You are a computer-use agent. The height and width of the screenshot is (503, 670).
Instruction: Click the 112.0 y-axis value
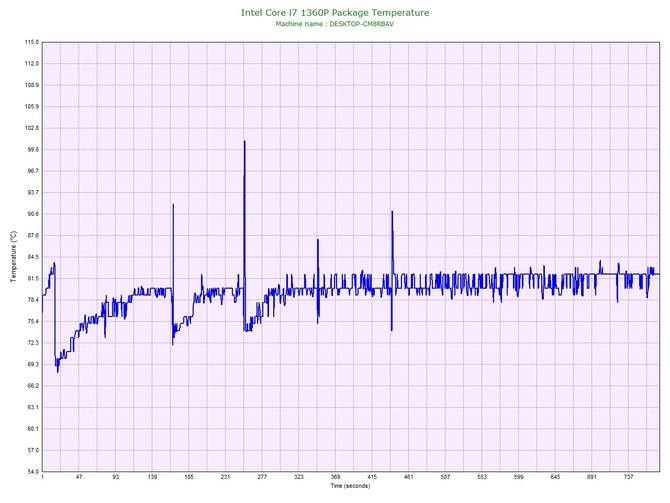click(x=32, y=64)
